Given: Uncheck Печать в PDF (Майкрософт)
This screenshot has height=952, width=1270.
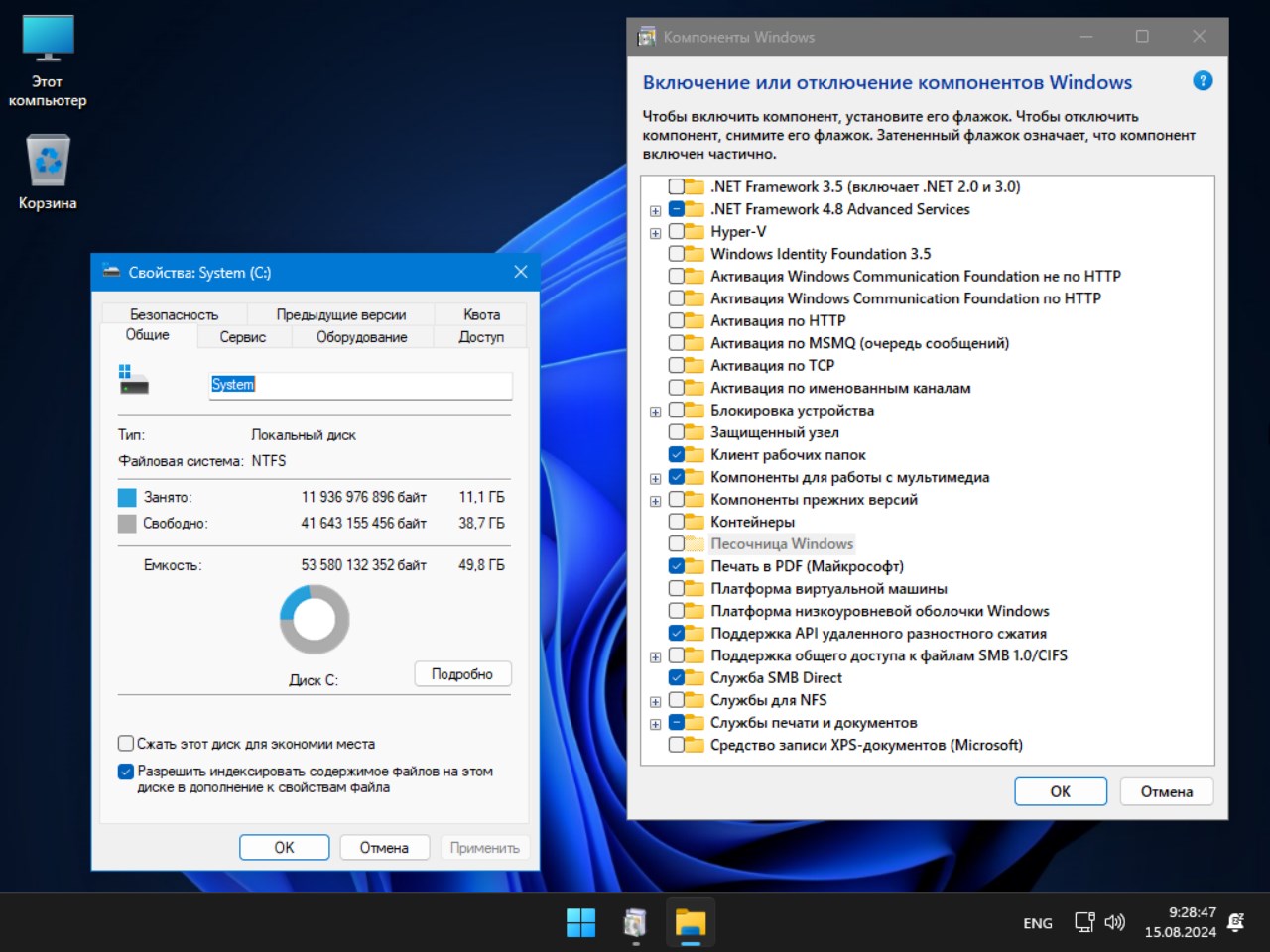Looking at the screenshot, I should click(676, 566).
